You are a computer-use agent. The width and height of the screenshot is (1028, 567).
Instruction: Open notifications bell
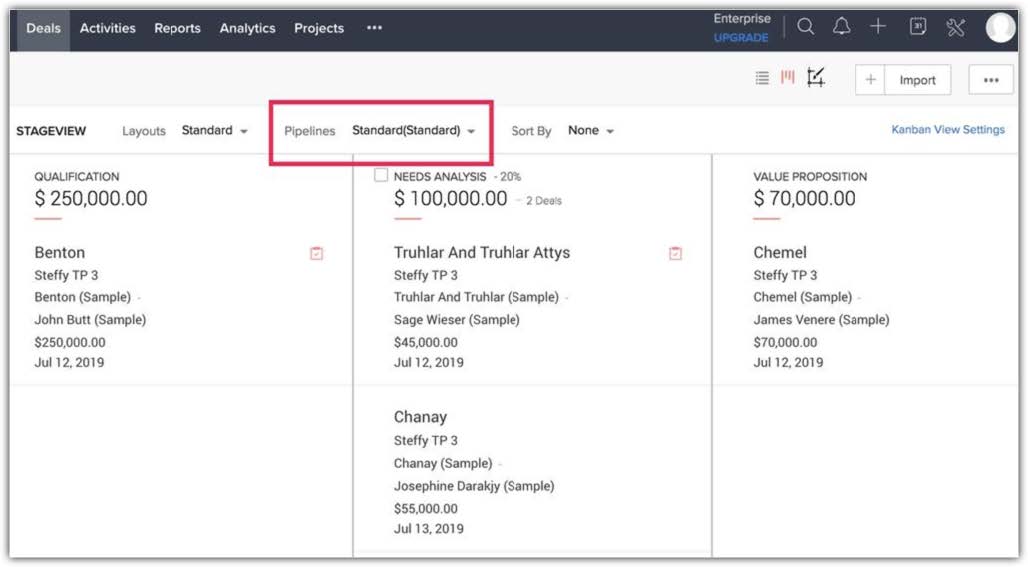[842, 28]
